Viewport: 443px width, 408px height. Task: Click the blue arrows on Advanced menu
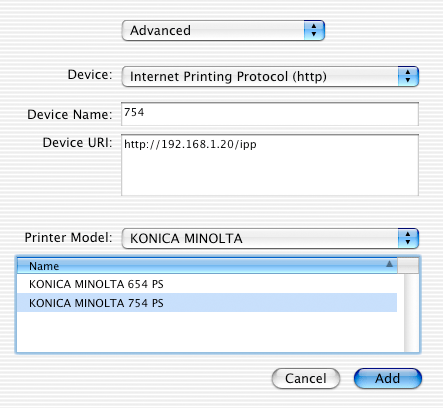(314, 31)
